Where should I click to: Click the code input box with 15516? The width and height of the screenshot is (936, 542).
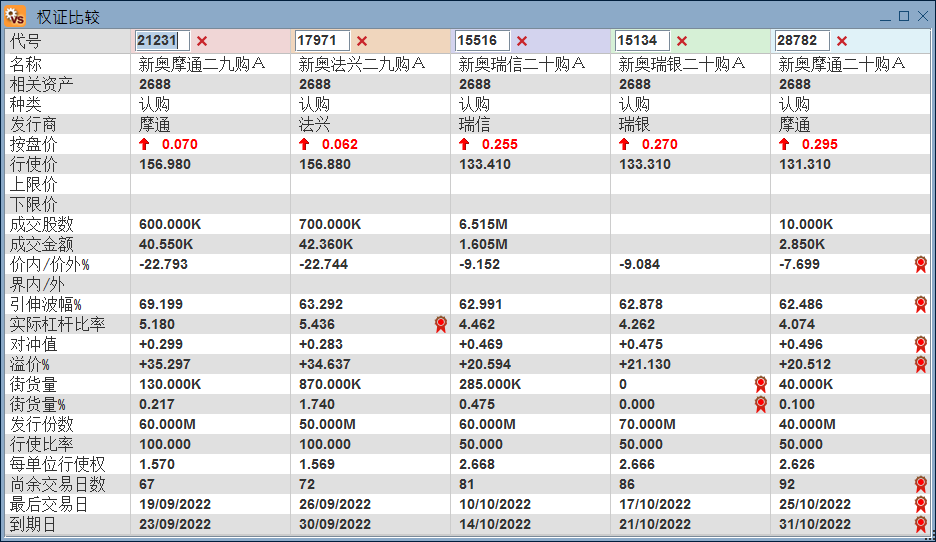(482, 41)
